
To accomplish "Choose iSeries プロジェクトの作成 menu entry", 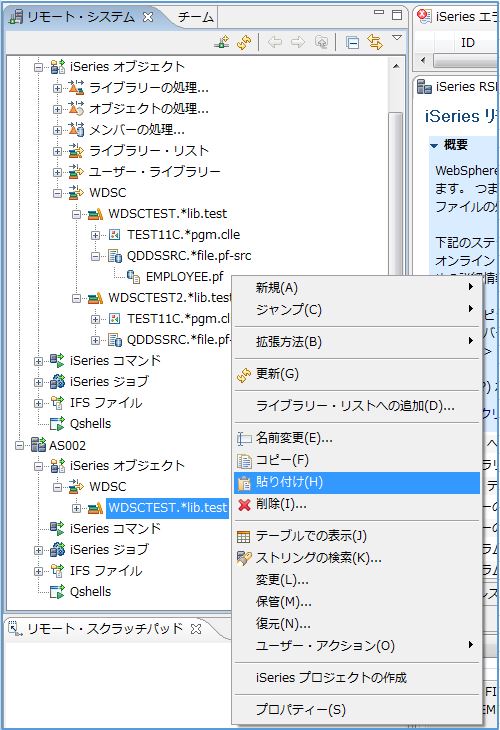I will point(357,677).
